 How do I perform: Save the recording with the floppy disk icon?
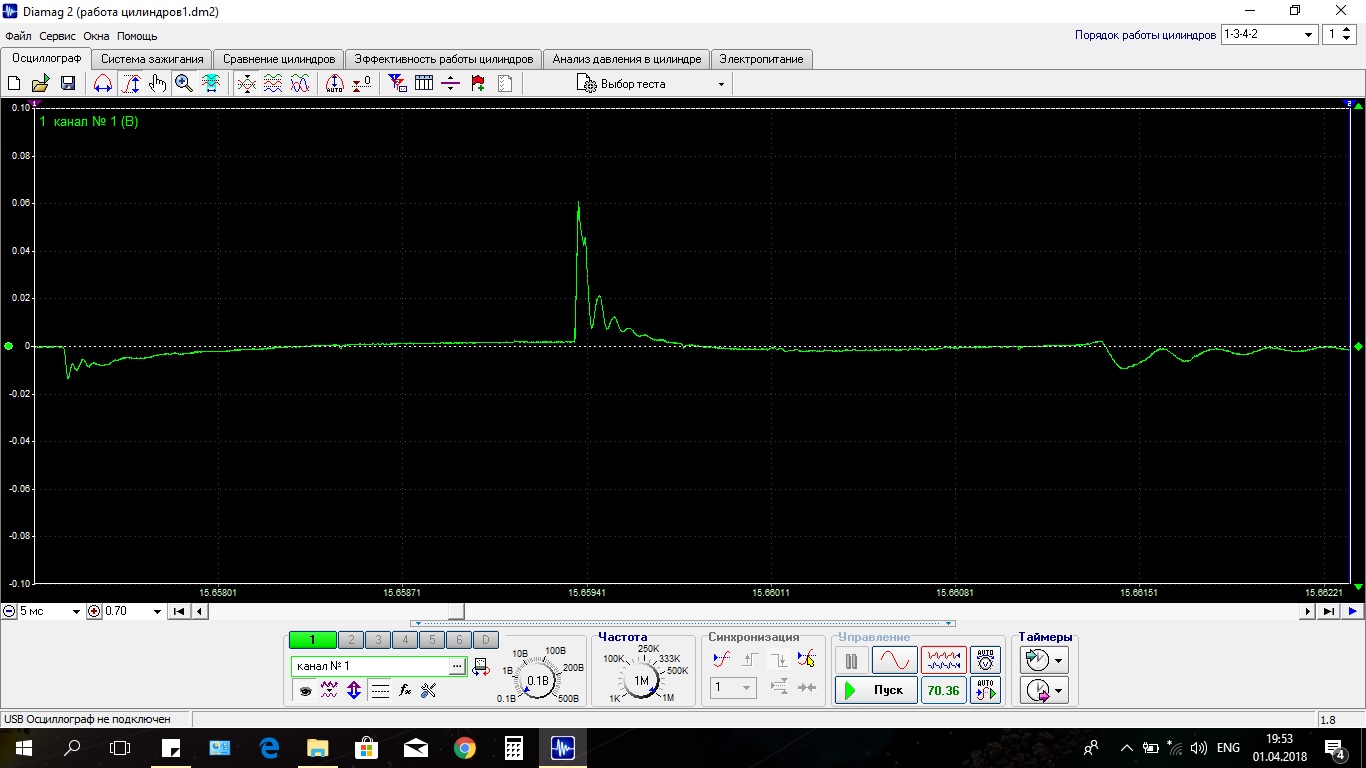coord(67,84)
